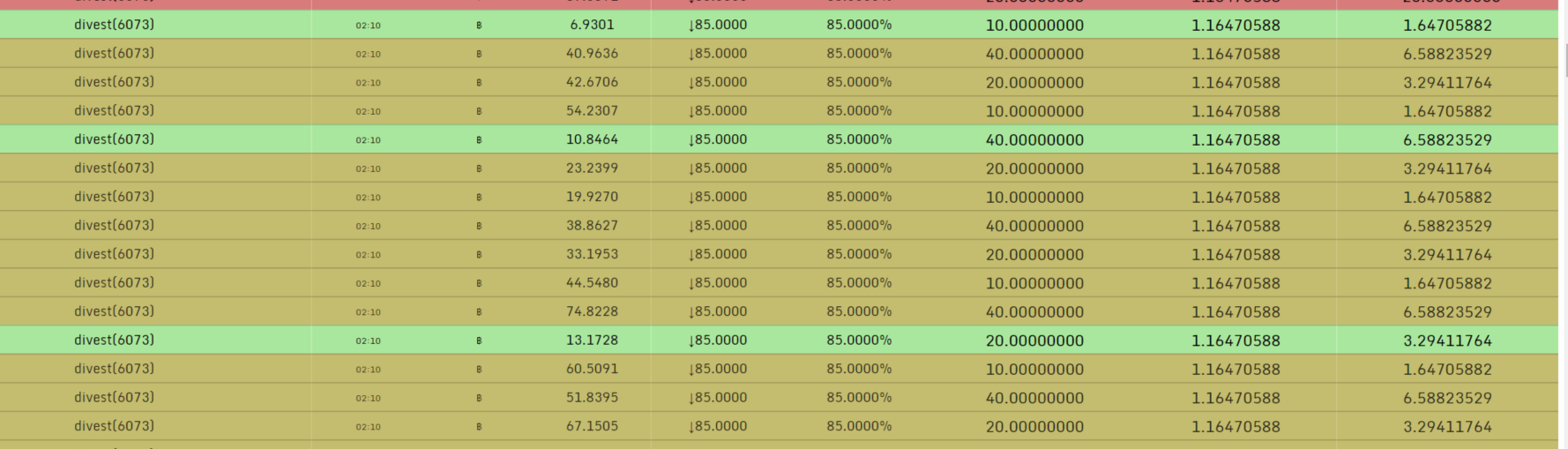Screen dimensions: 1568x449
Task: Click the 3.29411764 cell in the 13.1728 row
Action: pyautogui.click(x=1447, y=340)
